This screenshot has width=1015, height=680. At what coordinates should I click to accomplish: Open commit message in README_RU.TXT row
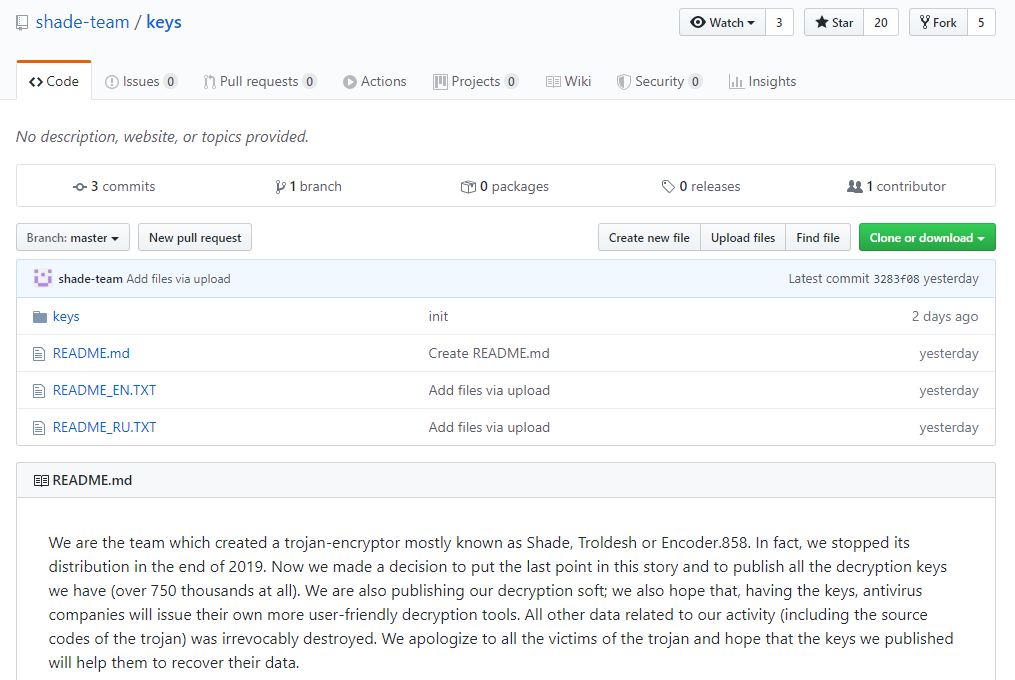pos(489,427)
